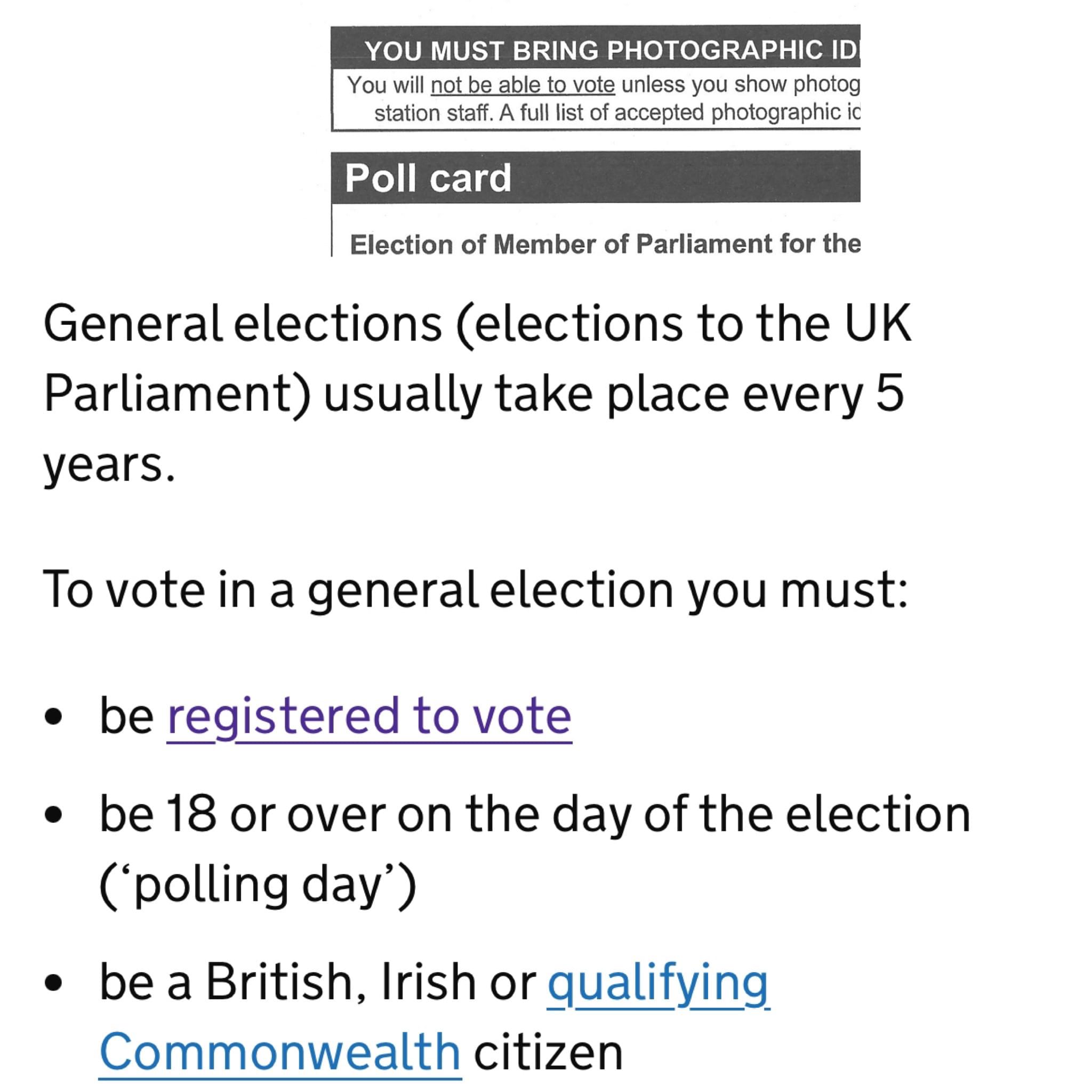
Task: Click the word 'Commonwealth' in the link
Action: [280, 1053]
